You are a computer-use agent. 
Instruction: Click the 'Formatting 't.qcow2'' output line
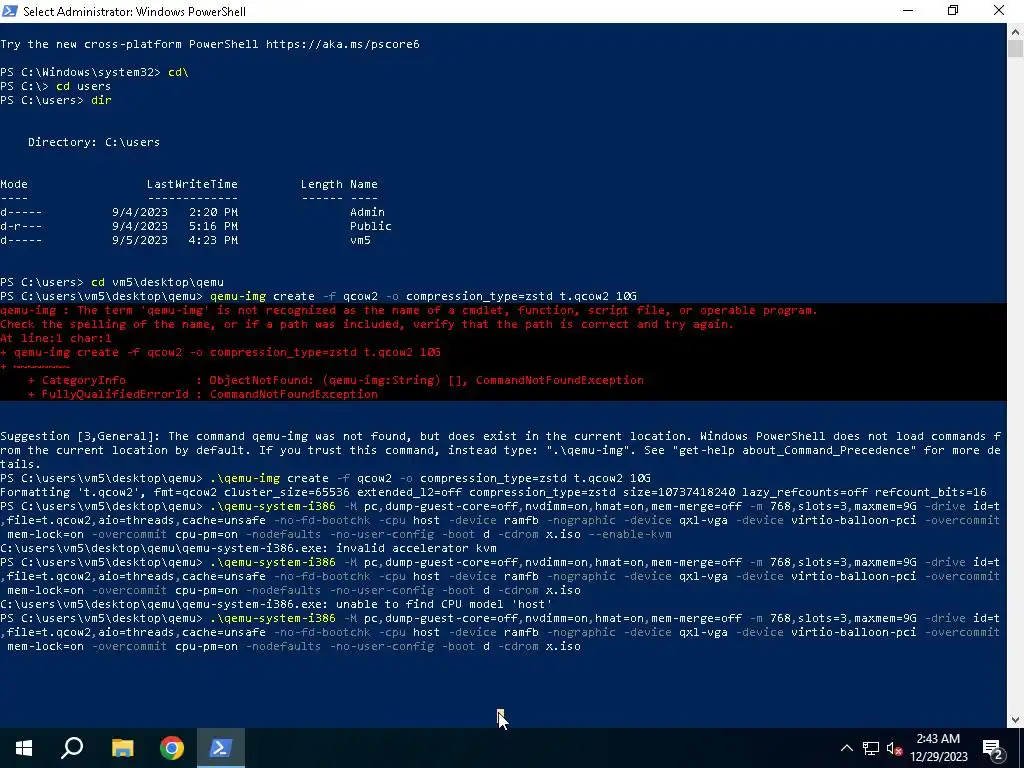493,492
